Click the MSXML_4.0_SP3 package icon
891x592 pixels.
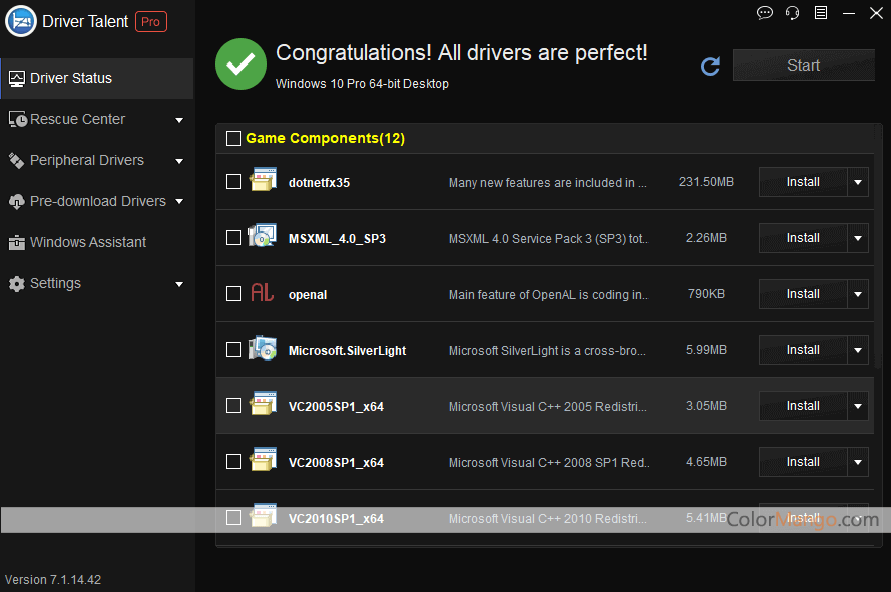[262, 237]
